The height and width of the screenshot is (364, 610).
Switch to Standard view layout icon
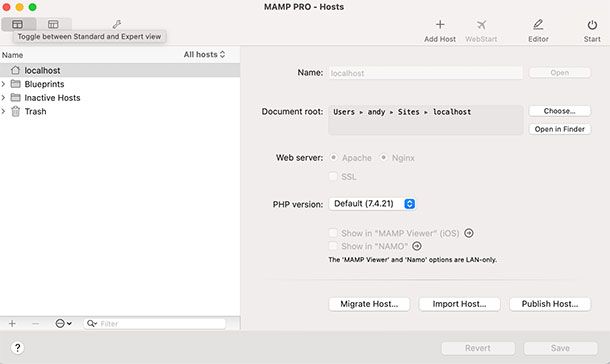(x=18, y=24)
